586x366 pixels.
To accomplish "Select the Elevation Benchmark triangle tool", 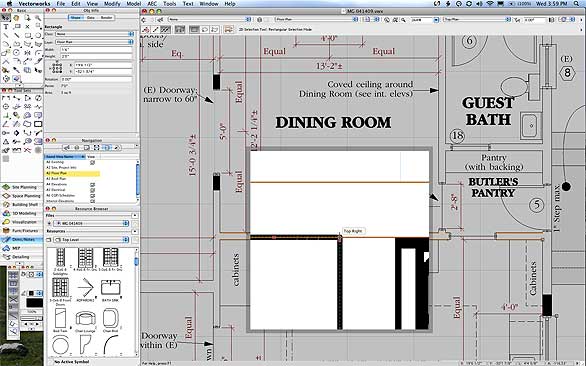I will tap(6, 142).
